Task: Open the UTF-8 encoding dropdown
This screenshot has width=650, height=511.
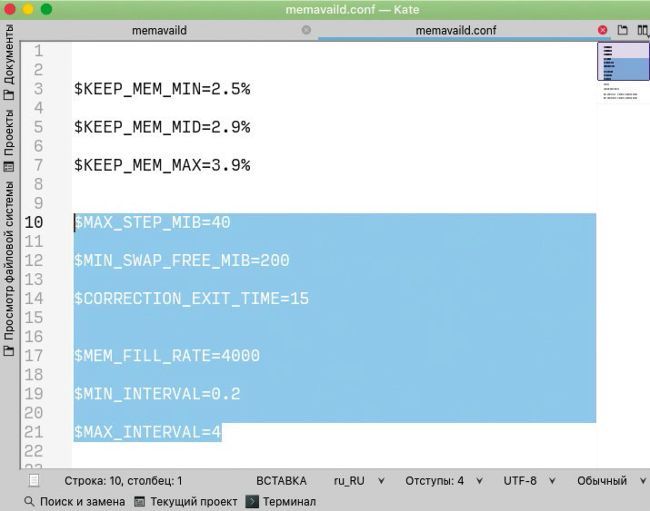Action: 528,481
